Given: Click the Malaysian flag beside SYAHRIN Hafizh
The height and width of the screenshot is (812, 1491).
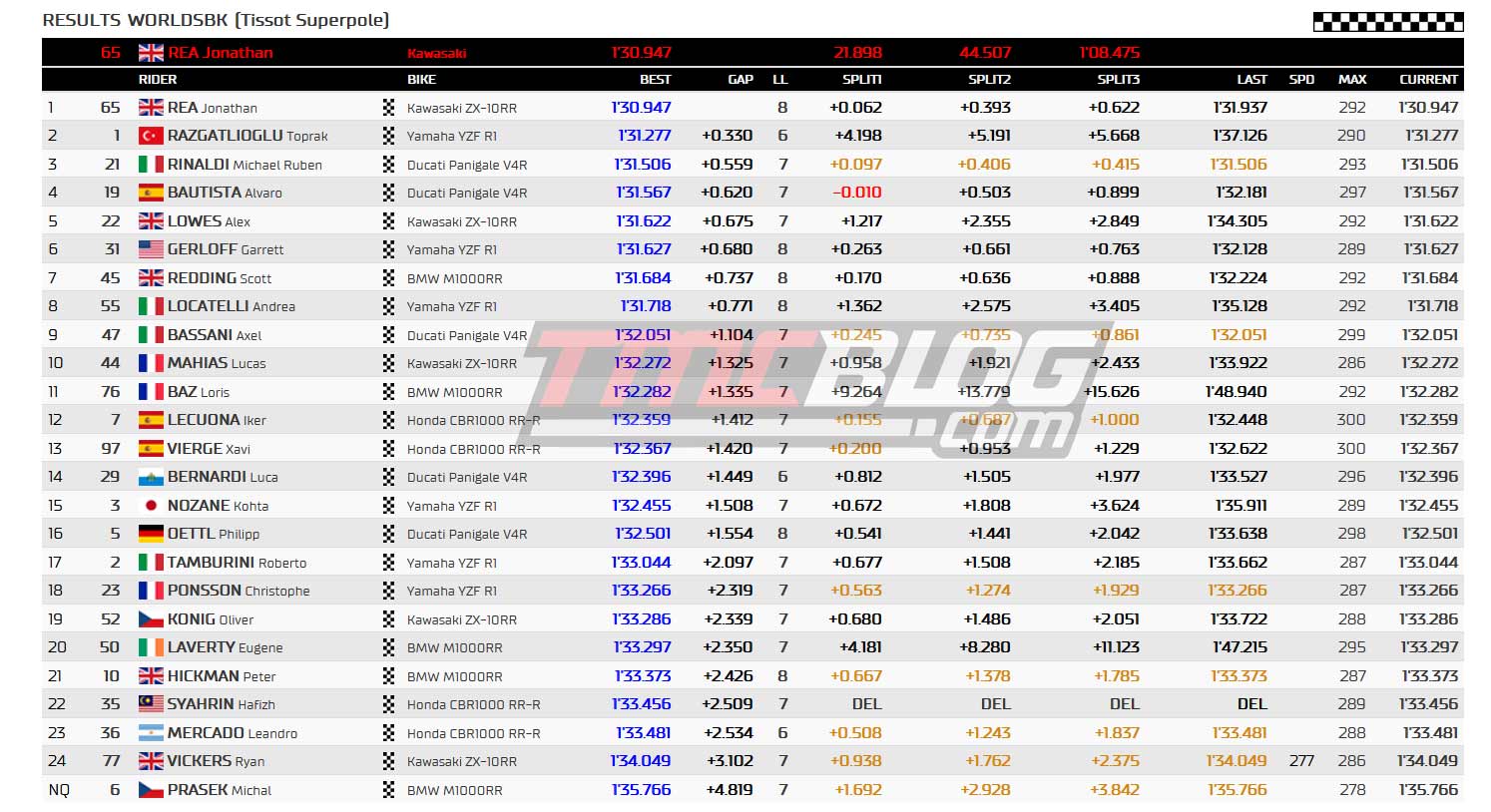Looking at the screenshot, I should click(x=151, y=704).
